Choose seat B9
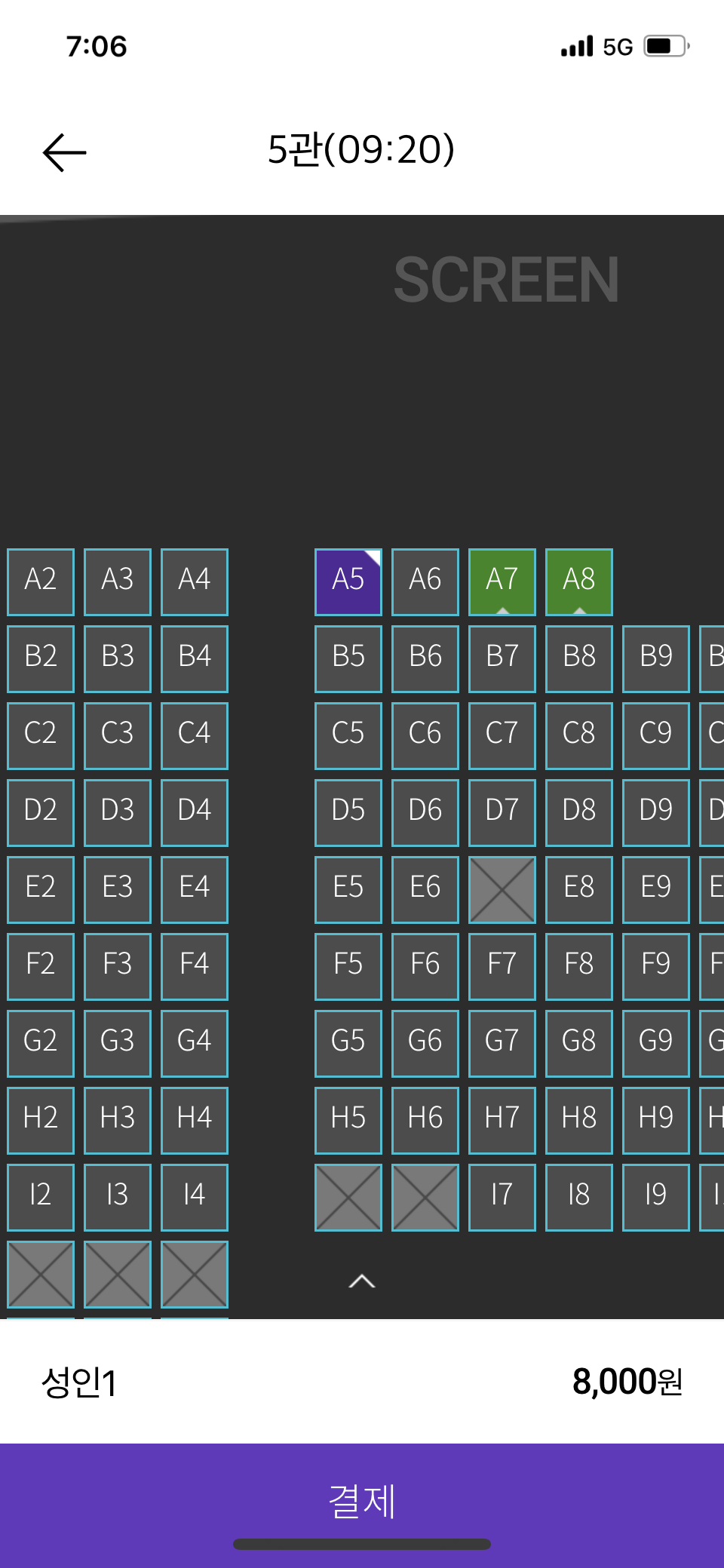Screen dimensions: 724x1568 click(656, 659)
